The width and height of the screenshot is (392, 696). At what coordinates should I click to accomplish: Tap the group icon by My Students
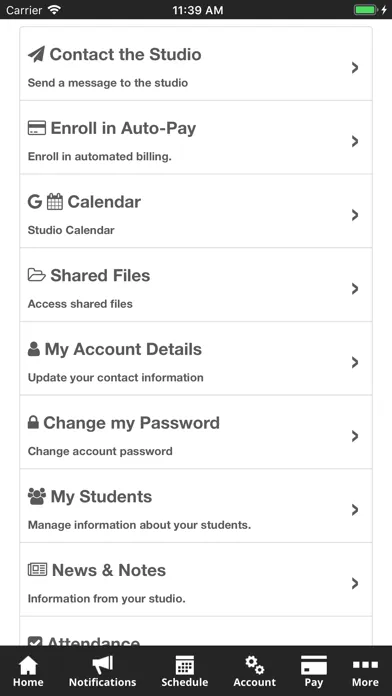point(37,496)
